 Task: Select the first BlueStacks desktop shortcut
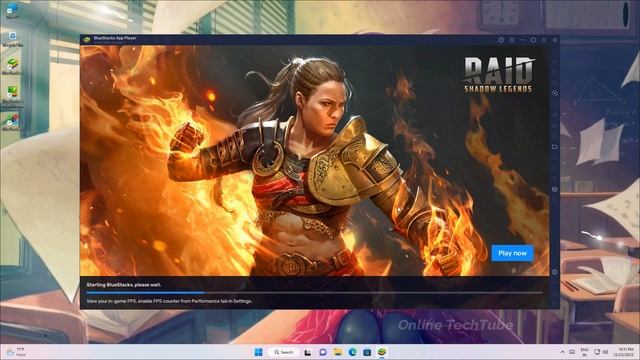[x=12, y=67]
